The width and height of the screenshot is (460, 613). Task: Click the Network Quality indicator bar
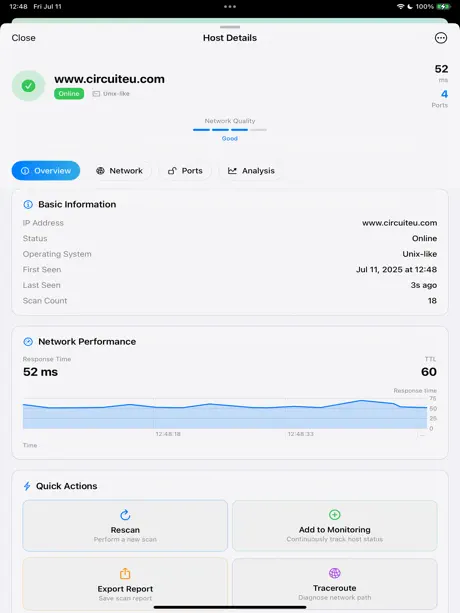coord(230,130)
